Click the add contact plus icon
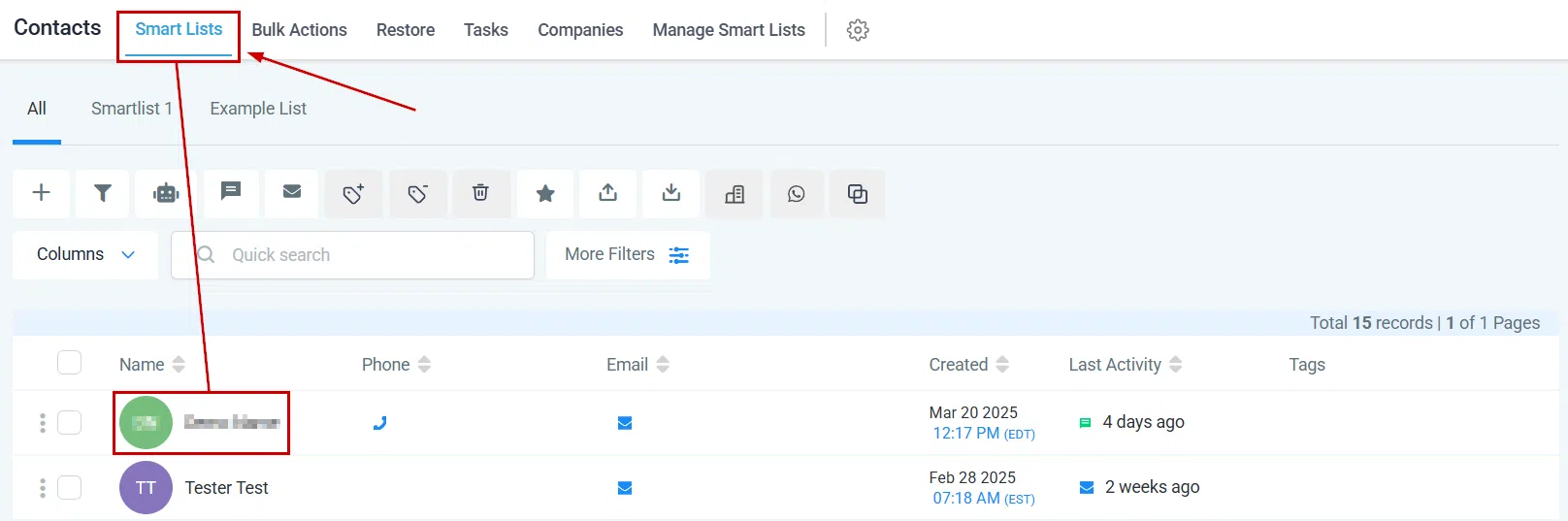The image size is (1568, 521). (x=41, y=193)
